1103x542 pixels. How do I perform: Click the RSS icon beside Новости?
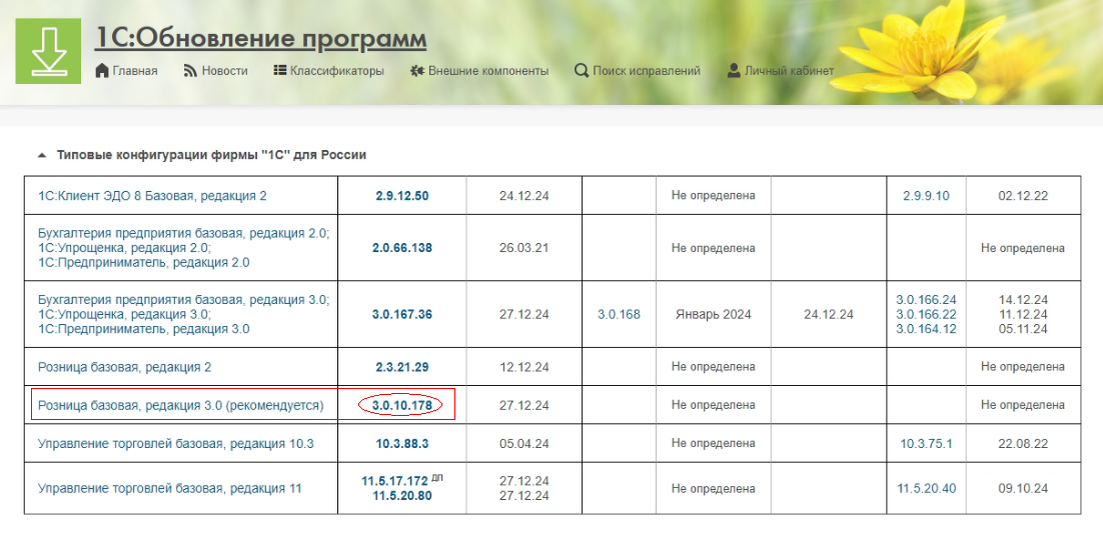(x=190, y=71)
